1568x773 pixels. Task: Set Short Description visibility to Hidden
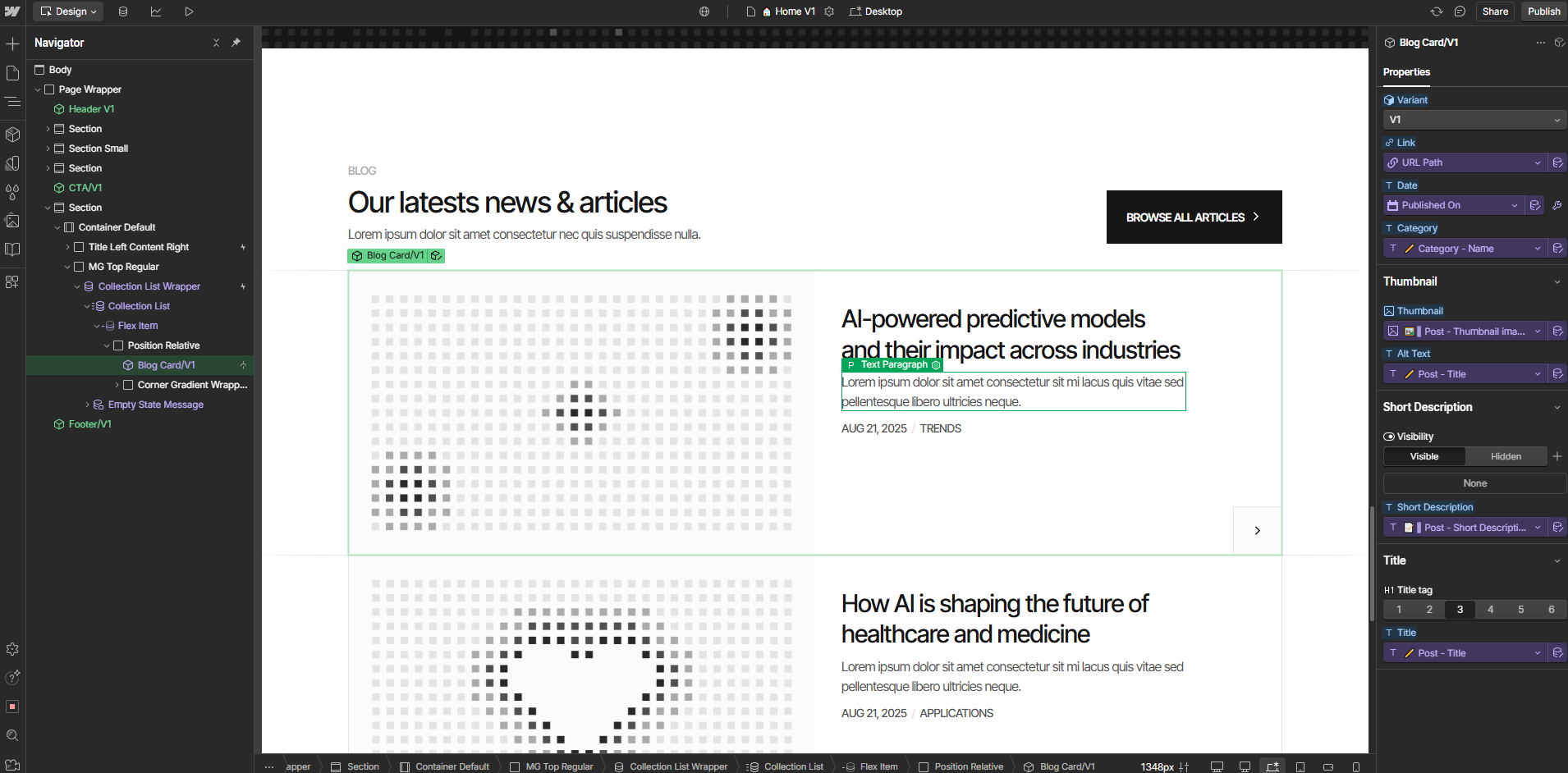tap(1506, 456)
